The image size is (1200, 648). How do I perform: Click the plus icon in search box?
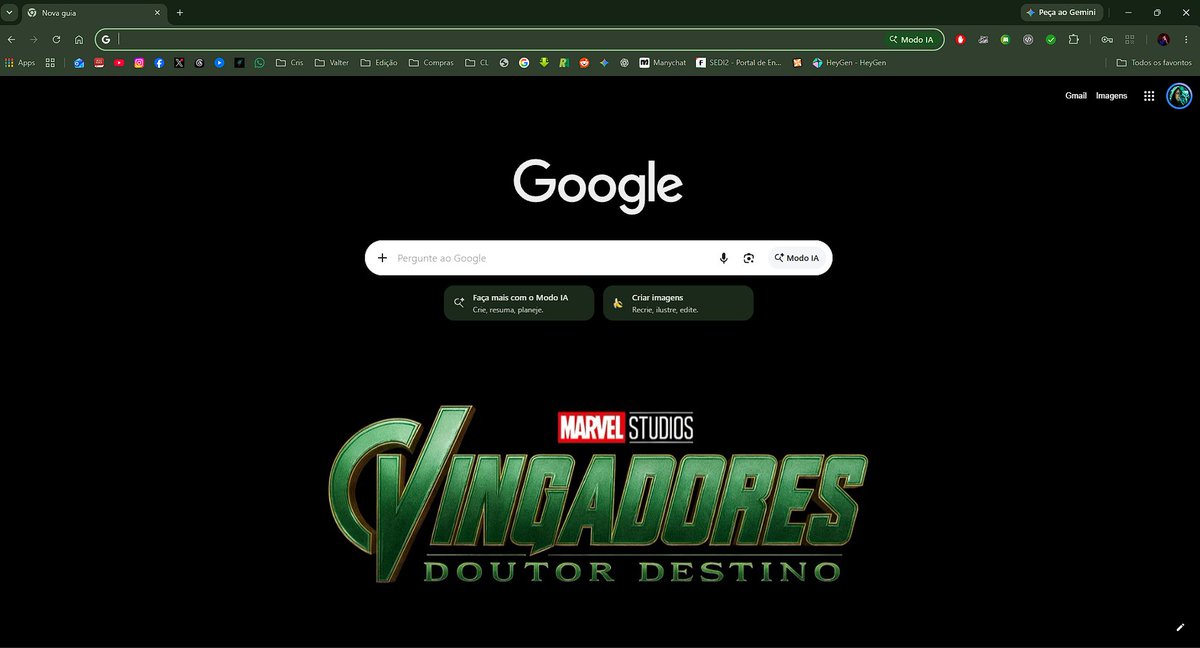[x=382, y=258]
